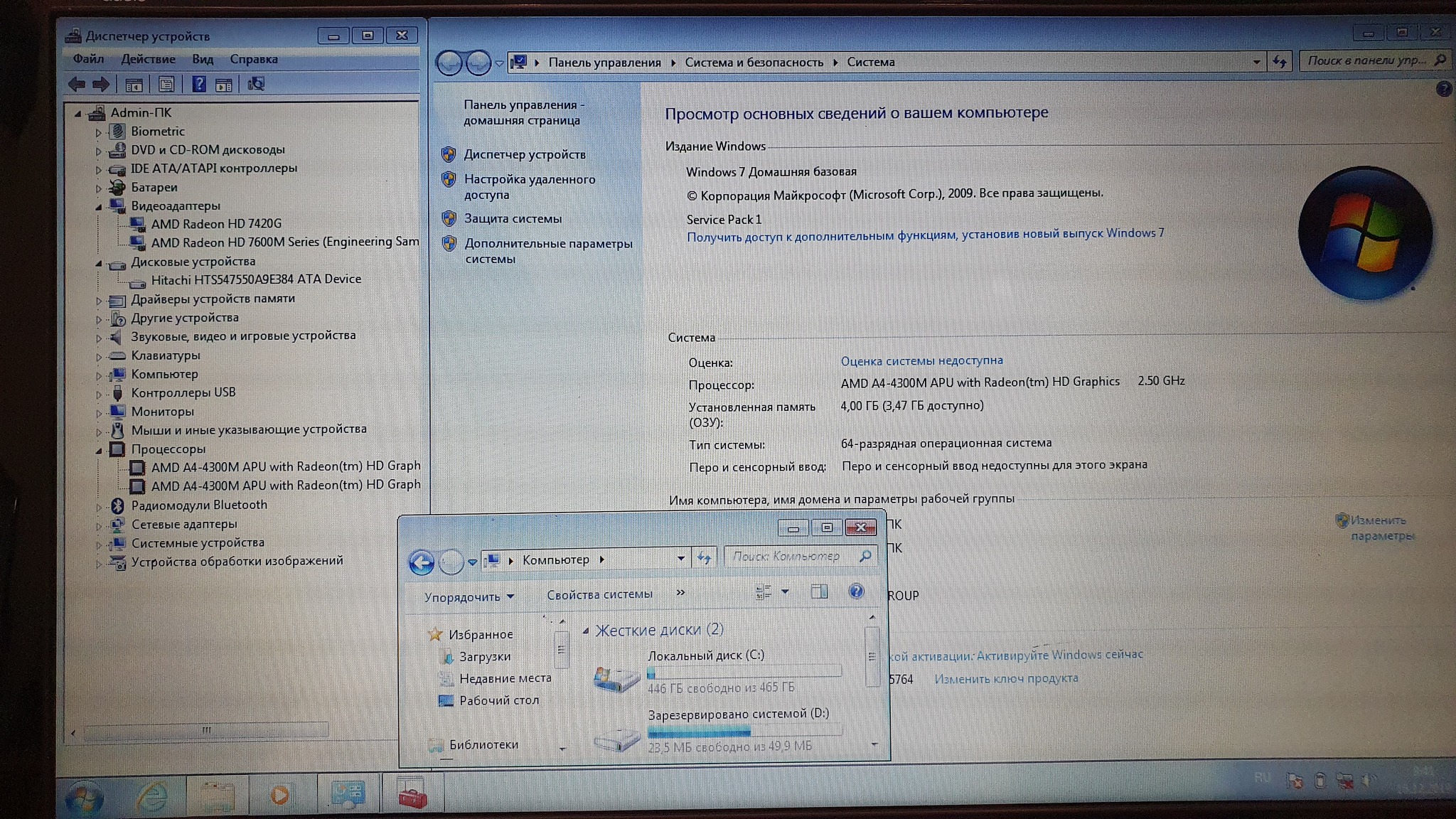Collapse the Процессоры tree node
Viewport: 1456px width, 819px height.
(x=99, y=450)
